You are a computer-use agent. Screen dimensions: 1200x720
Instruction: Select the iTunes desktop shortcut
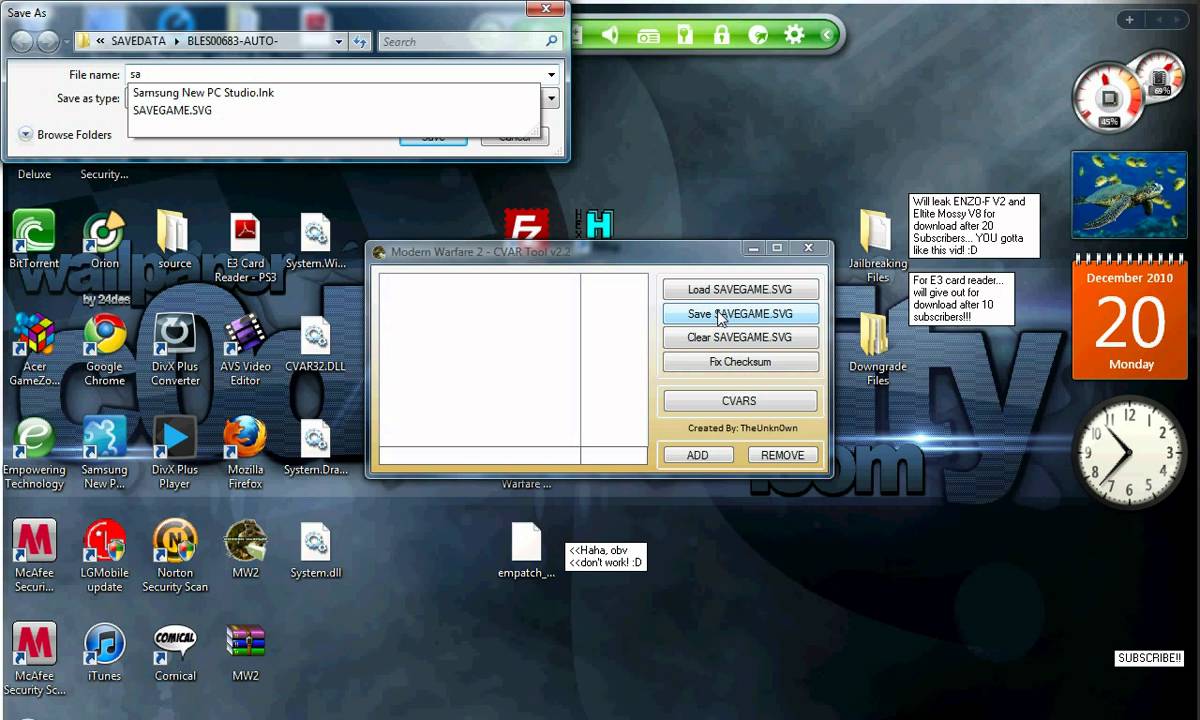(x=104, y=652)
